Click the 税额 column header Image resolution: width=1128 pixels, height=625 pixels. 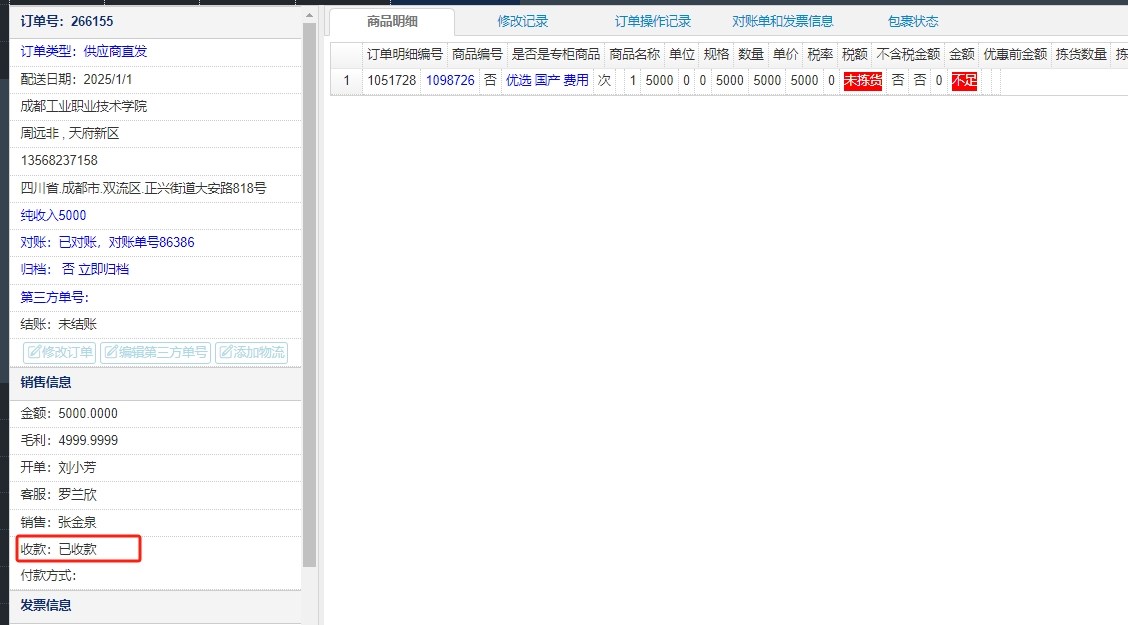tap(855, 54)
